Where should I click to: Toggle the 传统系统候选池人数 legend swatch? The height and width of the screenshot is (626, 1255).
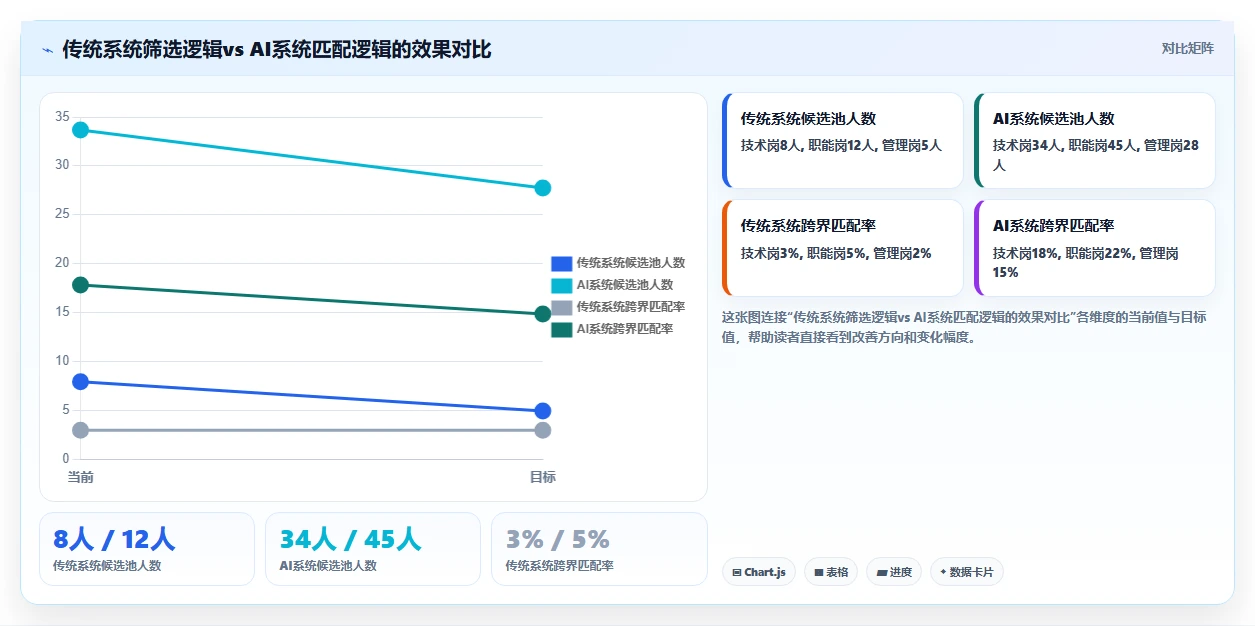click(561, 263)
